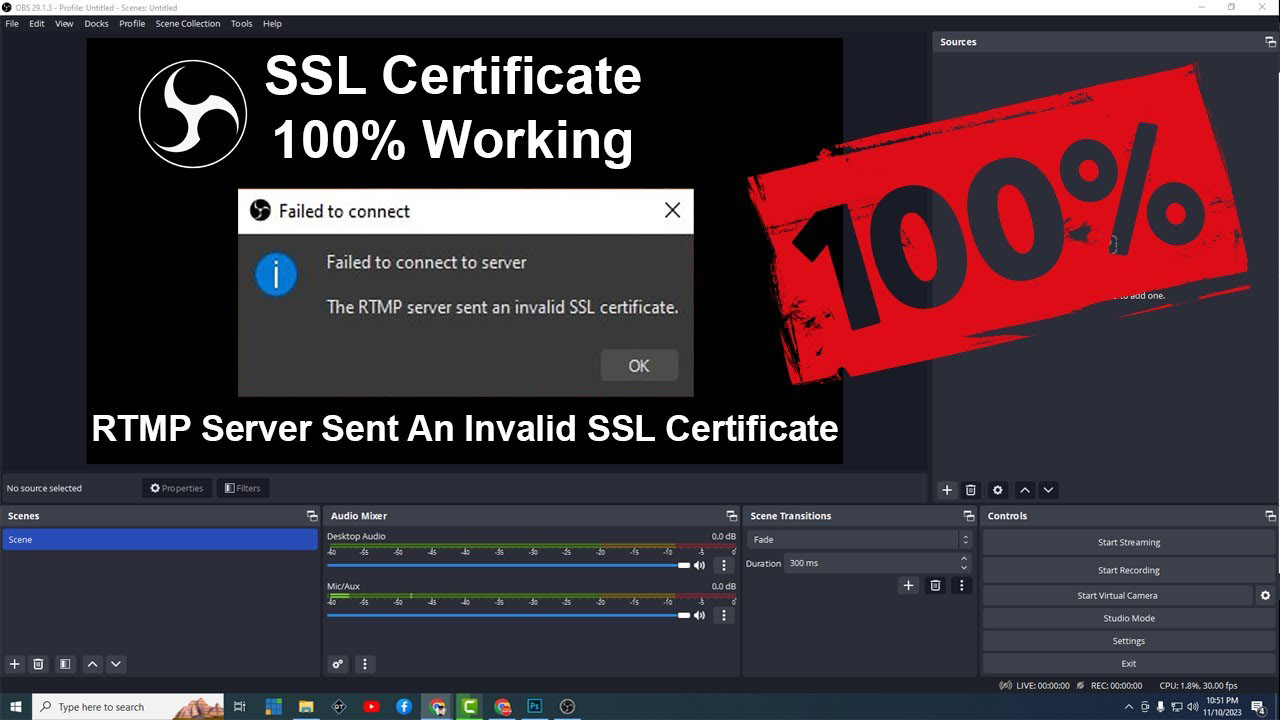Viewport: 1280px width, 720px height.
Task: Open Facebook shortcut on the taskbar
Action: (404, 707)
